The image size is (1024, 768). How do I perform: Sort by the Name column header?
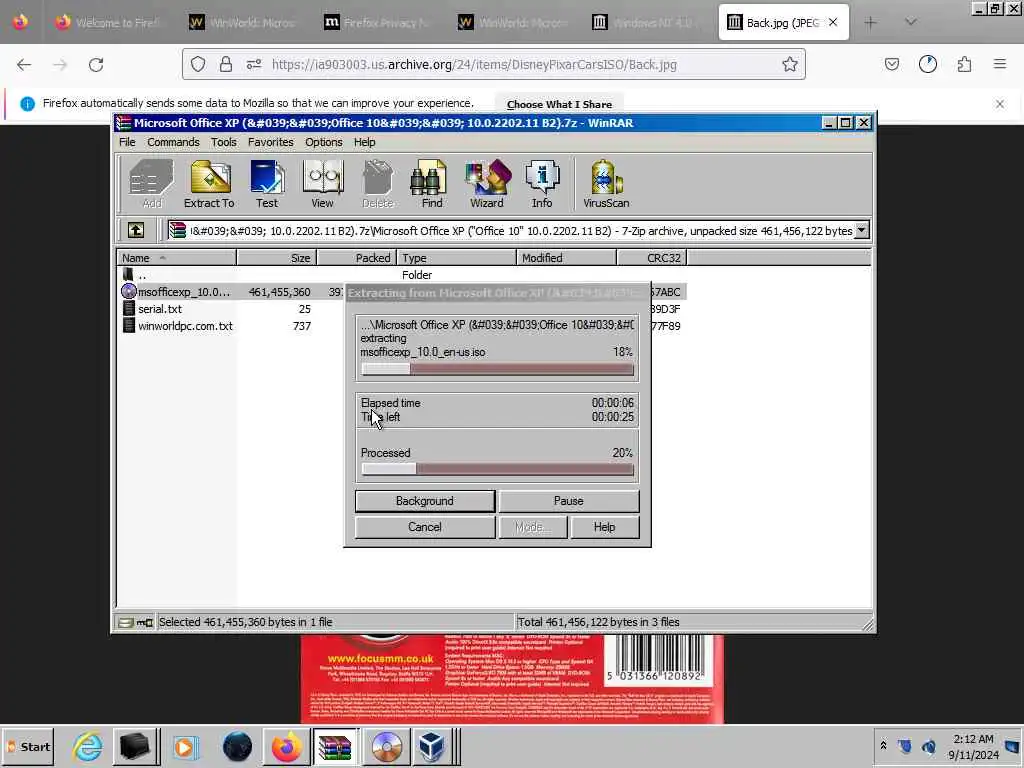176,258
